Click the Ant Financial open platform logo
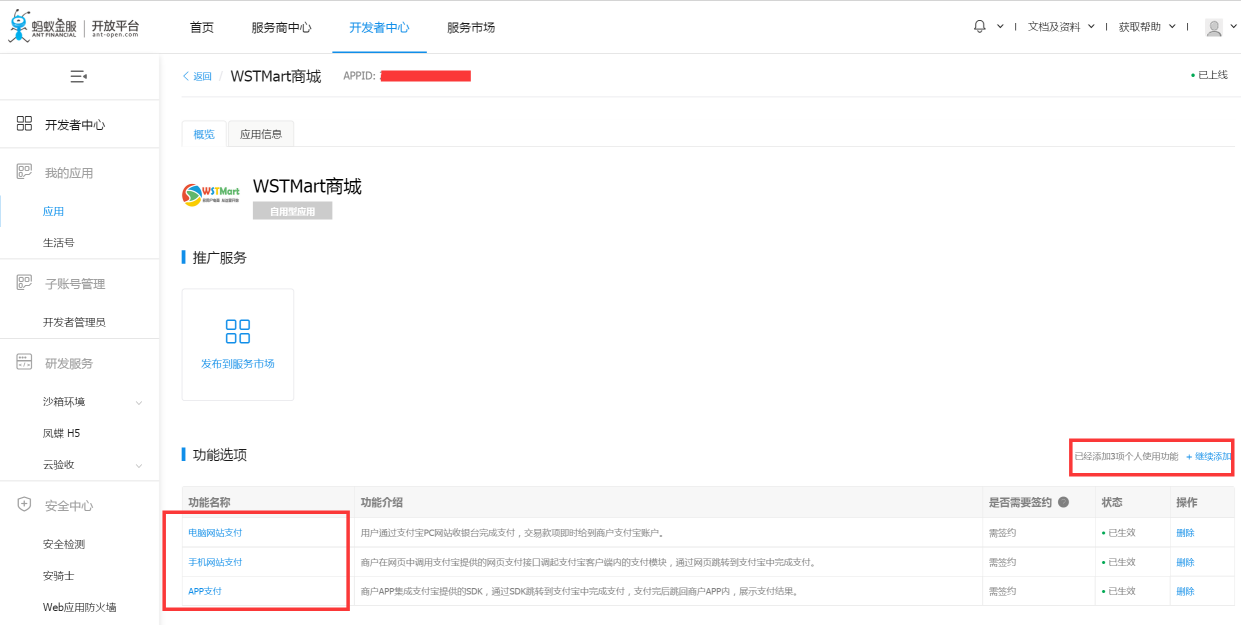1241x625 pixels. (x=73, y=27)
